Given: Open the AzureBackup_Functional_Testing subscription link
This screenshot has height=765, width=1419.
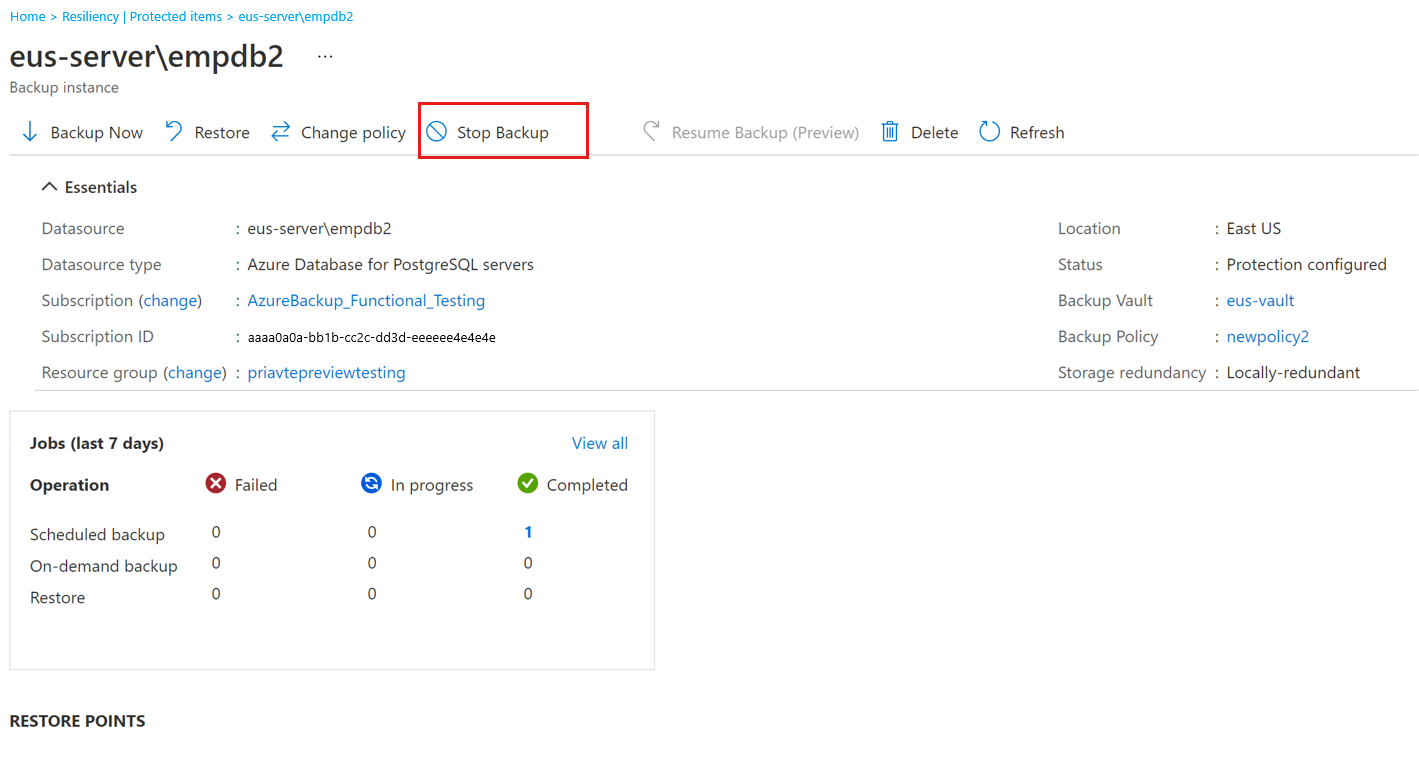Looking at the screenshot, I should (366, 301).
